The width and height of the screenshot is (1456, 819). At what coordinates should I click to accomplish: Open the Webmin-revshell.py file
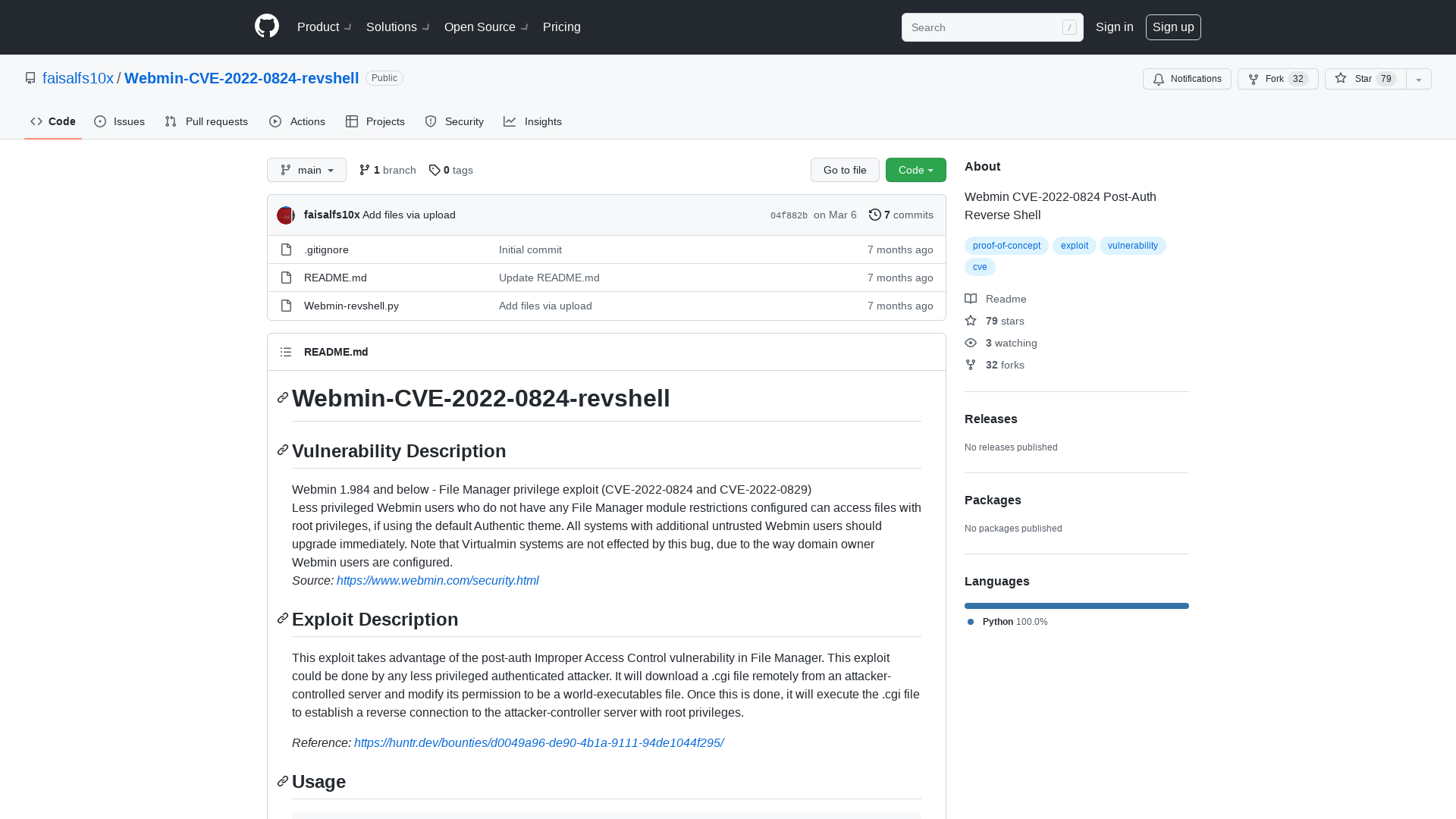point(351,306)
